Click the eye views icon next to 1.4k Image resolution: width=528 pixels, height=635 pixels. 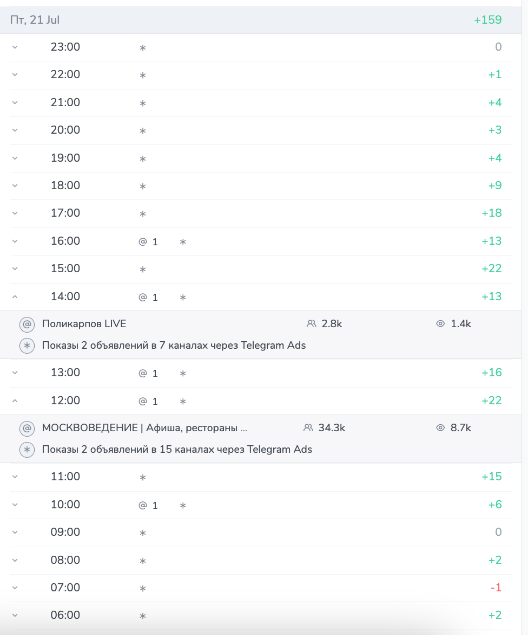[x=440, y=324]
